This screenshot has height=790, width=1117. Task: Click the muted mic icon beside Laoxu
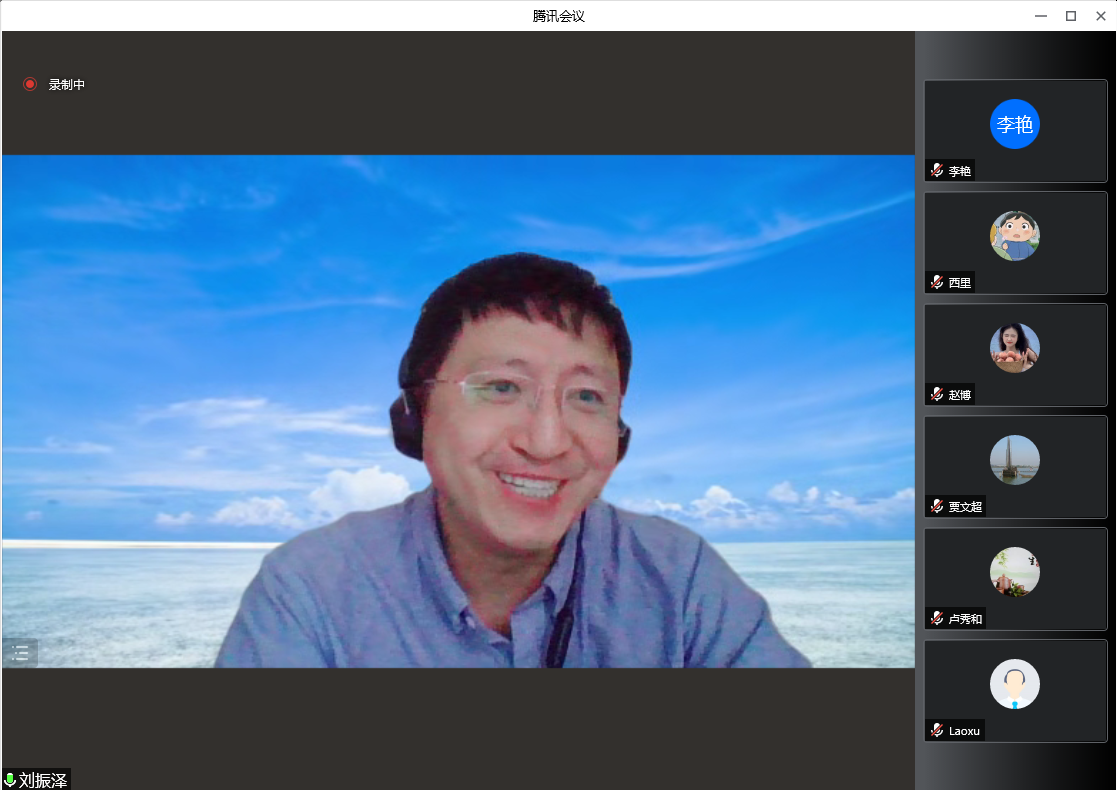coord(937,731)
